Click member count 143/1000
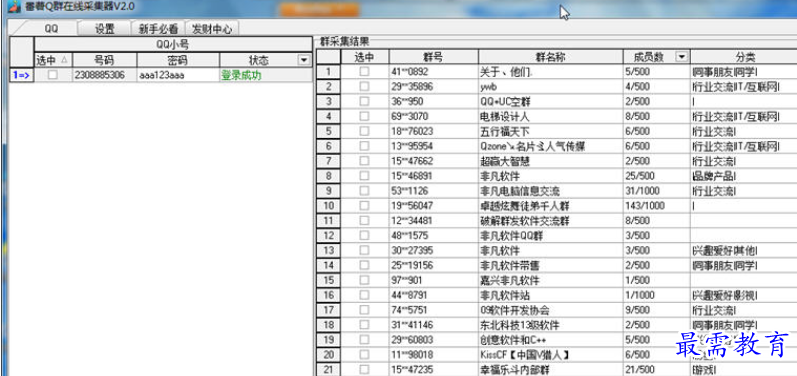Screen dimensions: 797x376 coord(657,206)
